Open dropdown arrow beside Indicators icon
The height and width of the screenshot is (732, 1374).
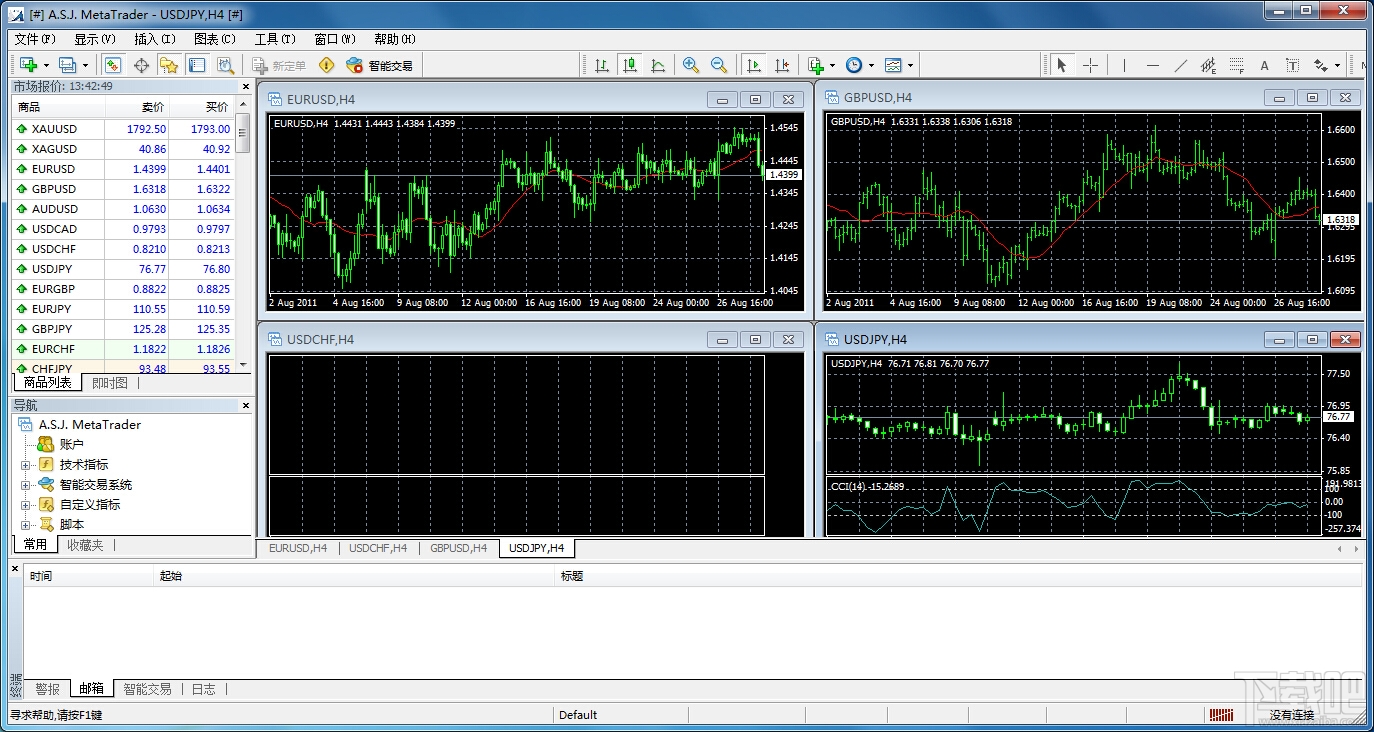[x=832, y=66]
